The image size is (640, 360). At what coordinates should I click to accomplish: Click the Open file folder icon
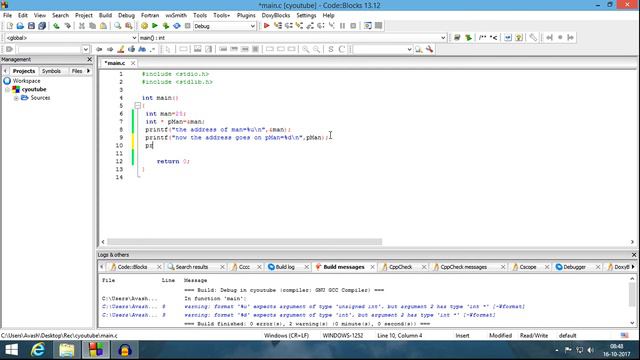[20, 26]
